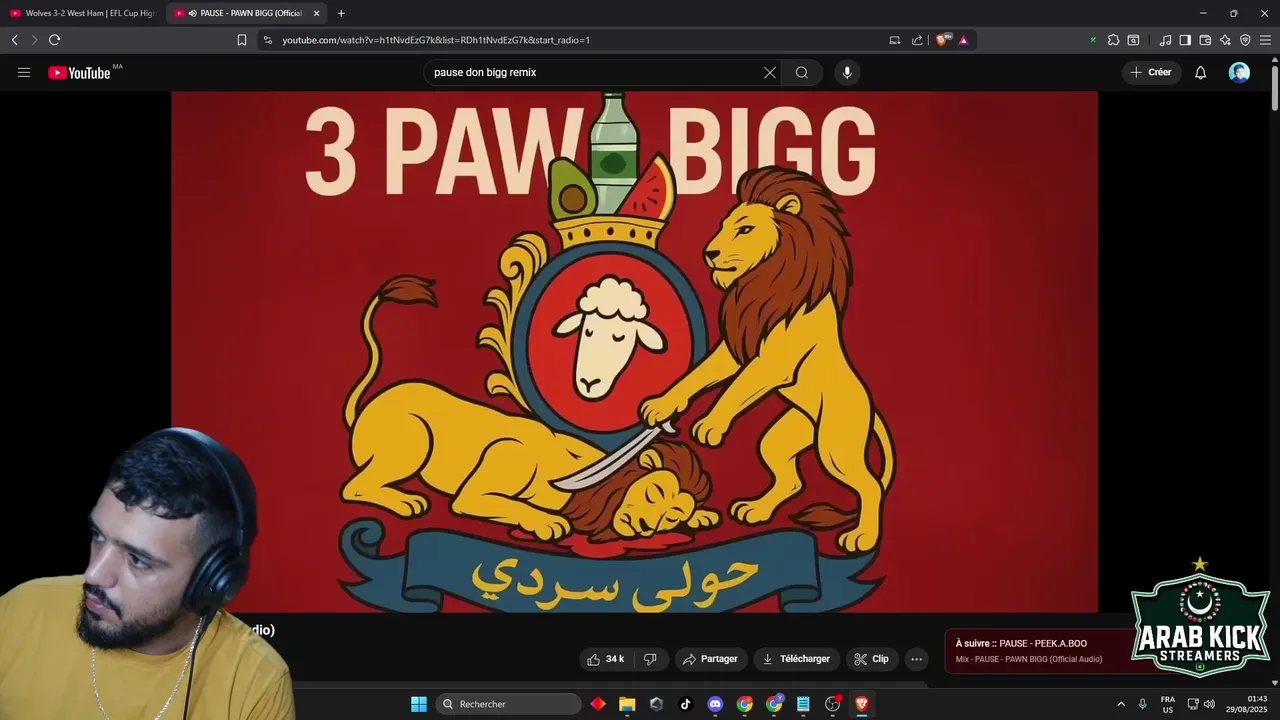Open a new browser tab
Viewport: 1280px width, 720px height.
pos(341,13)
